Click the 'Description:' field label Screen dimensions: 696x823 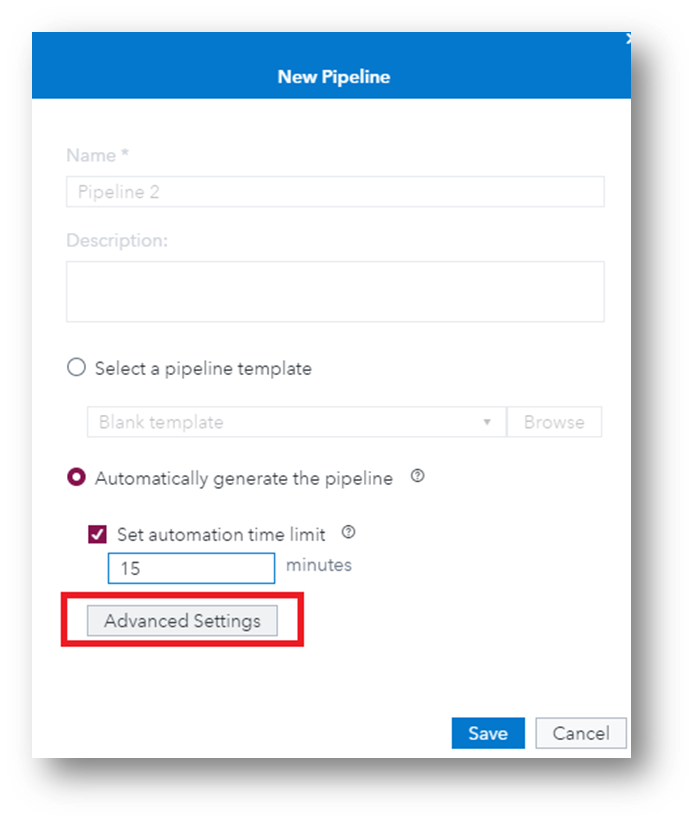pyautogui.click(x=117, y=240)
